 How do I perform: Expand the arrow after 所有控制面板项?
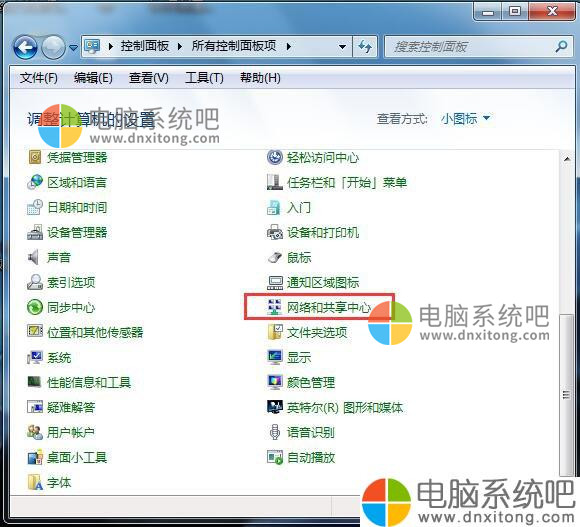pos(289,47)
